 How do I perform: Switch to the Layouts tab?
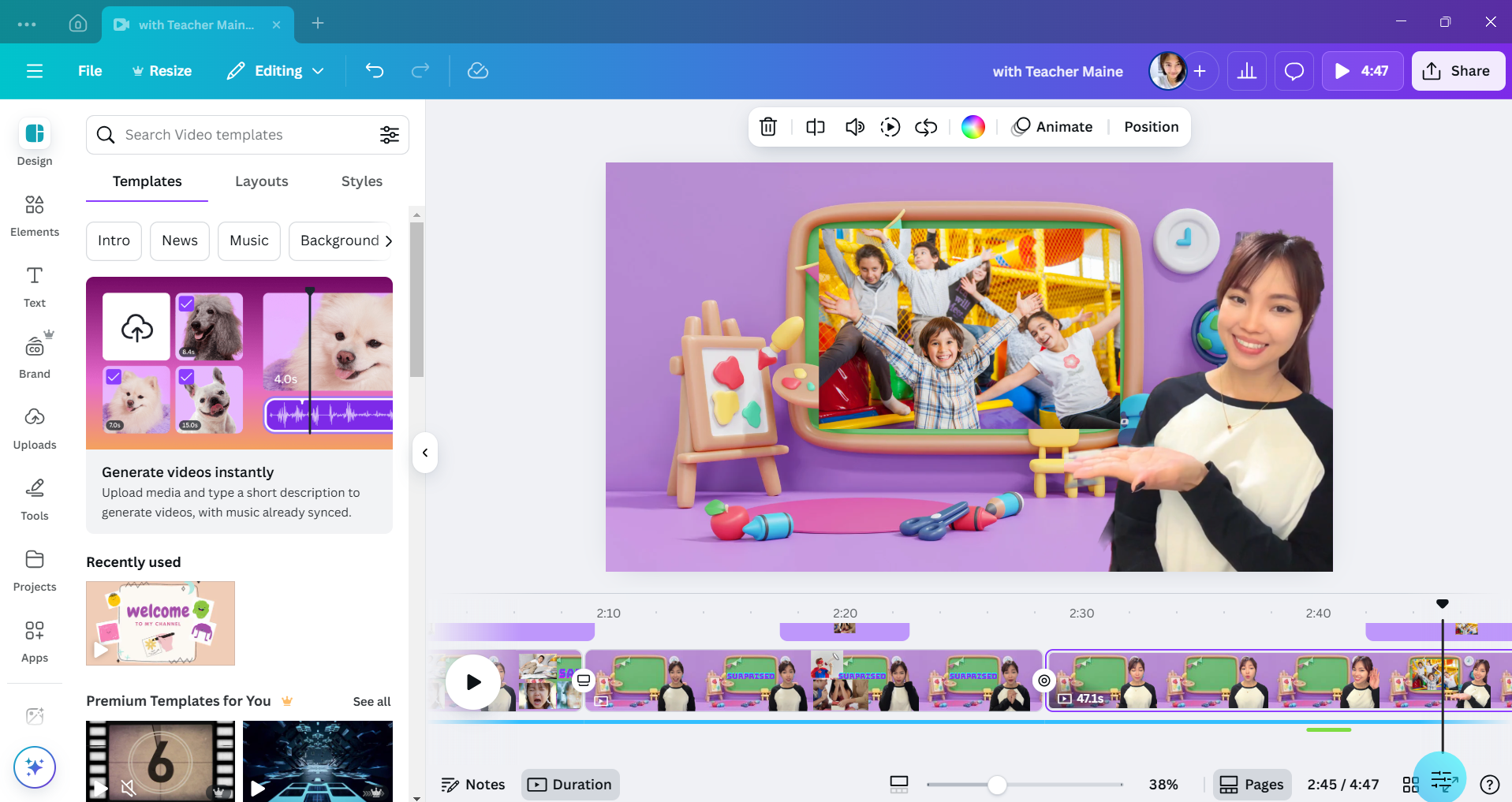(262, 181)
